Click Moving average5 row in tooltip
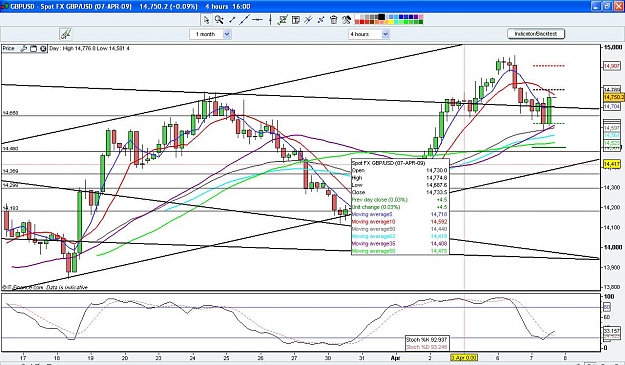625x365 pixels. click(399, 214)
